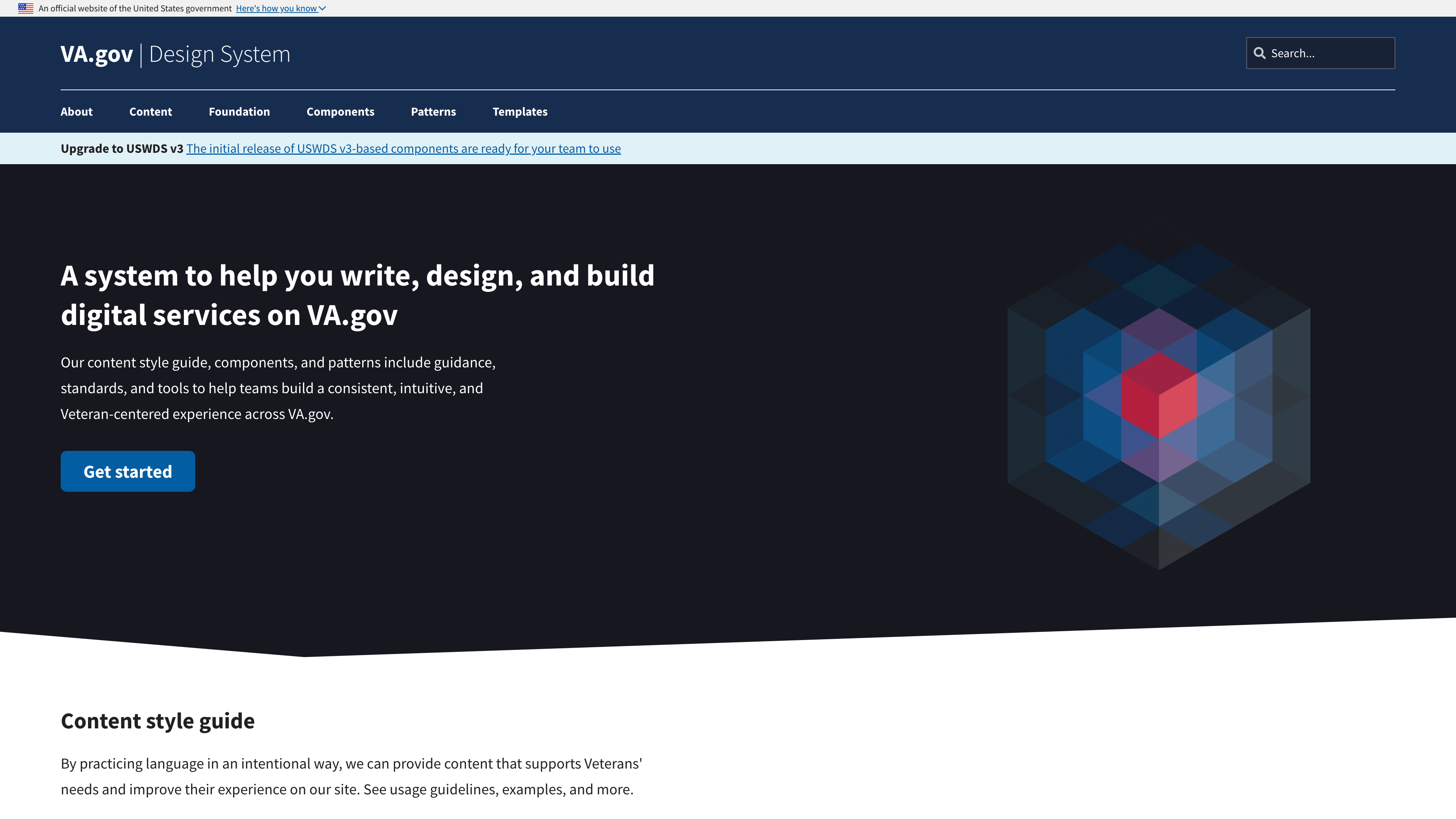Image resolution: width=1456 pixels, height=819 pixels.
Task: Open the USWDS v3-based components release link
Action: pos(403,149)
